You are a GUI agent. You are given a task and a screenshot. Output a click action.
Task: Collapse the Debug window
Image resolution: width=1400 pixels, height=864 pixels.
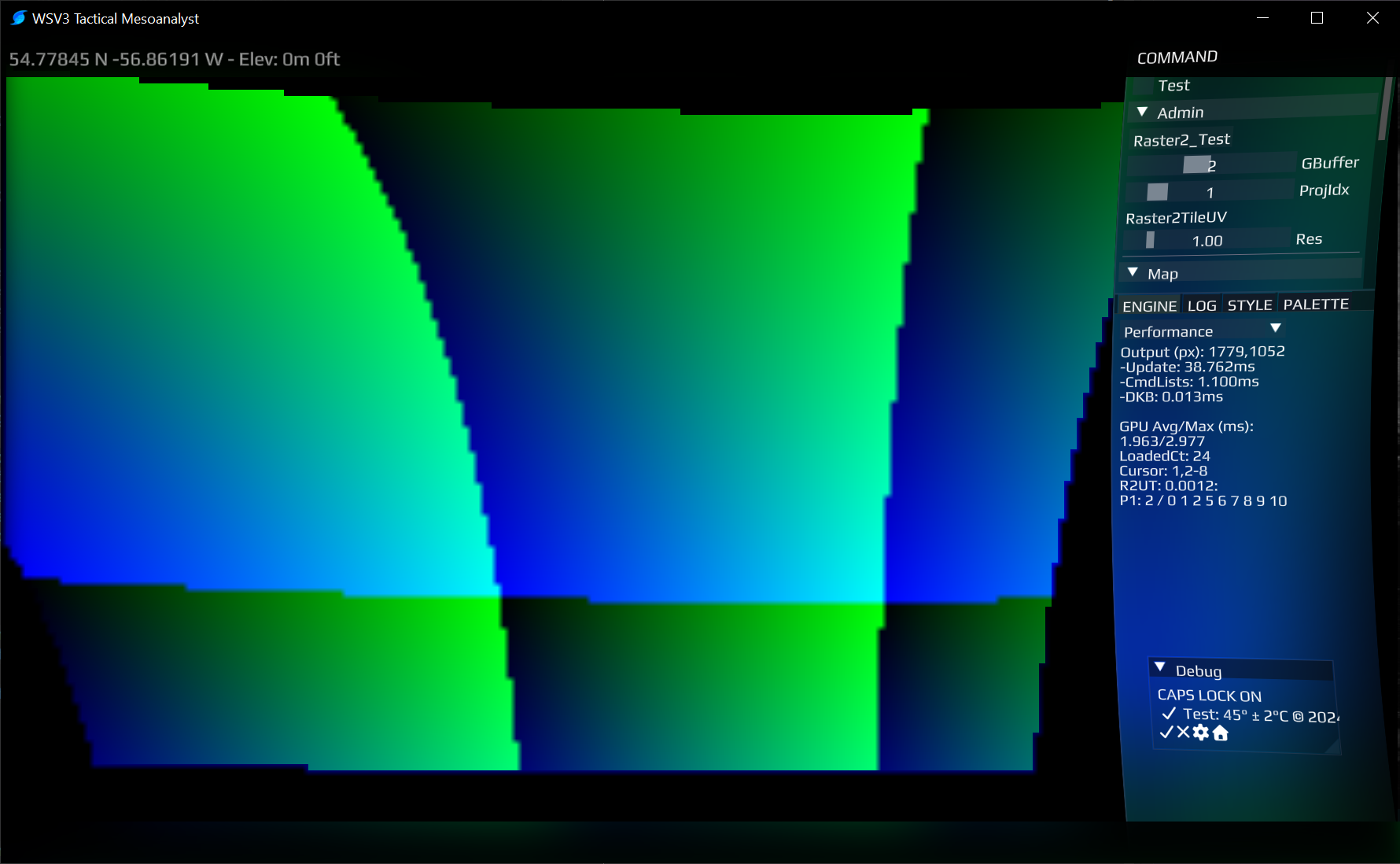click(1160, 668)
